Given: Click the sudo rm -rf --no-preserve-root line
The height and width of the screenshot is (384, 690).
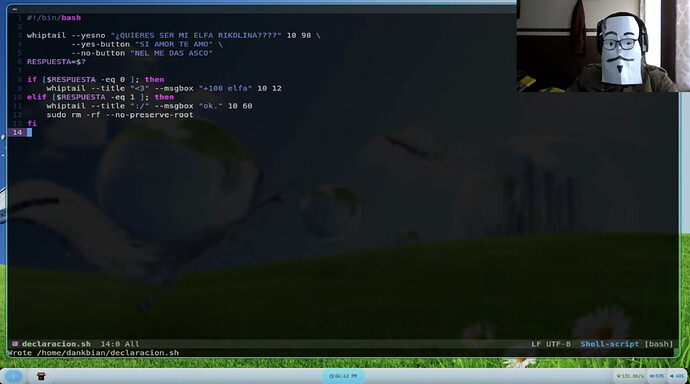Looking at the screenshot, I should 120,115.
